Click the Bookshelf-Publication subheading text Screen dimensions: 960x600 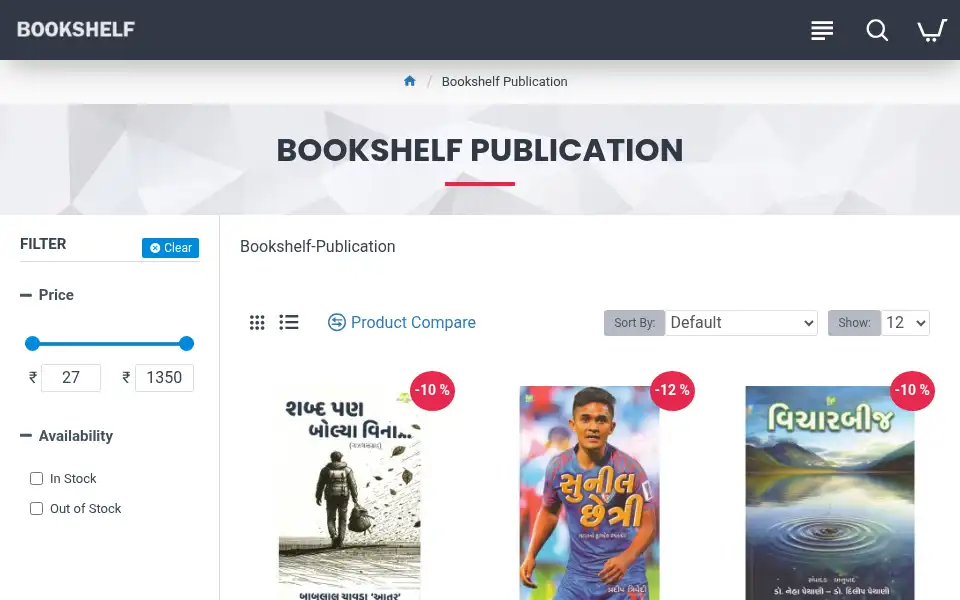(318, 246)
